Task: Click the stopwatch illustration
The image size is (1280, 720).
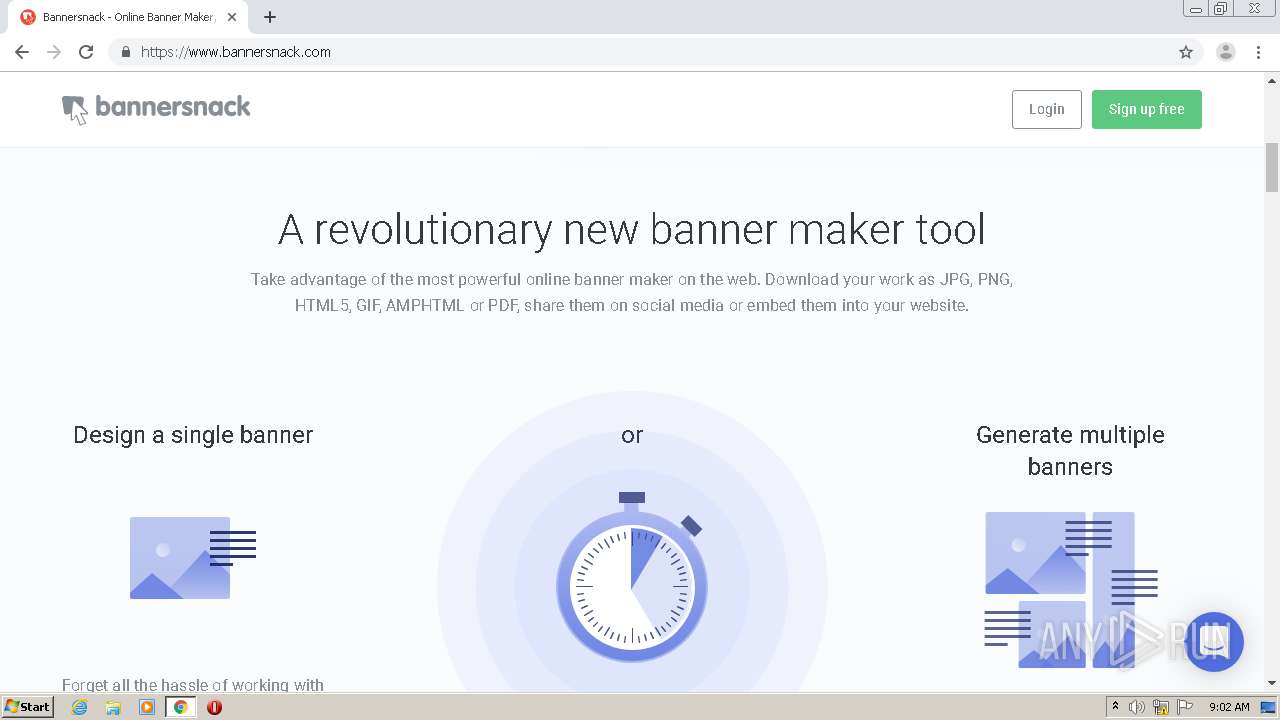Action: pos(632,576)
